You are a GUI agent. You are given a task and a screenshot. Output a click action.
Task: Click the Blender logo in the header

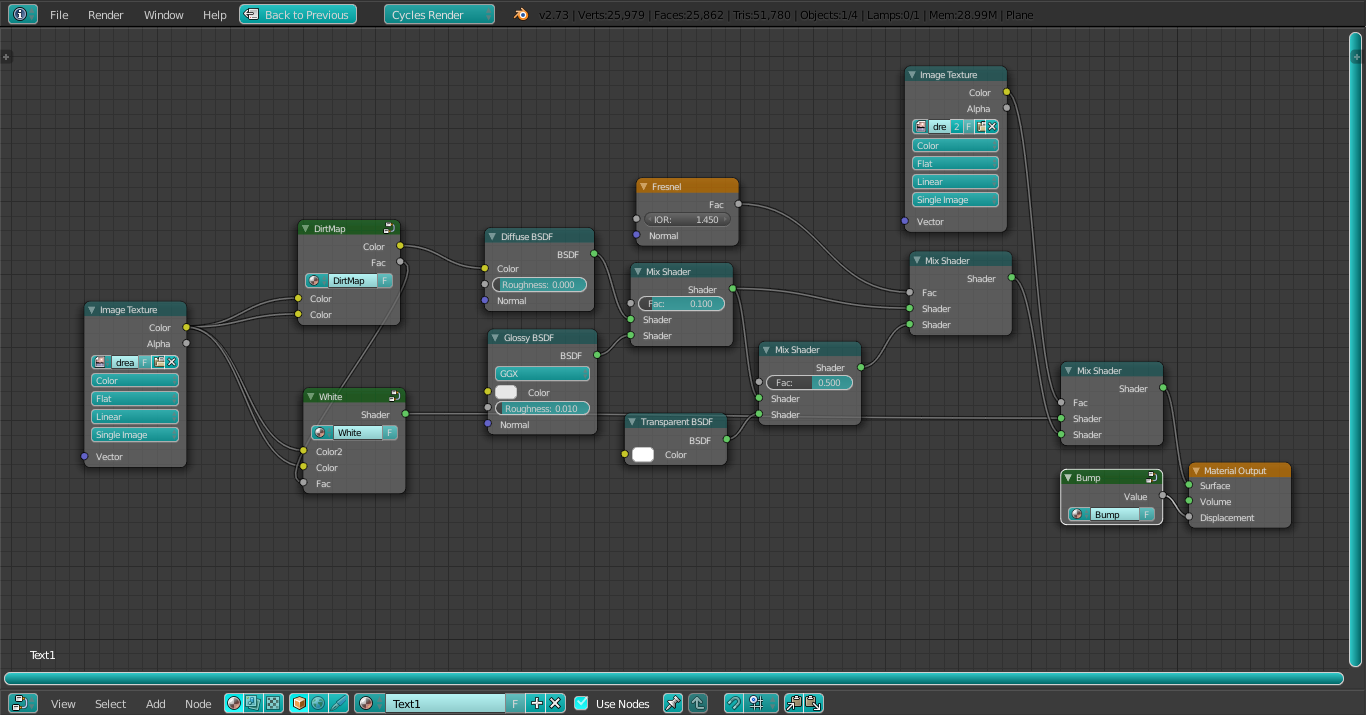[x=521, y=15]
